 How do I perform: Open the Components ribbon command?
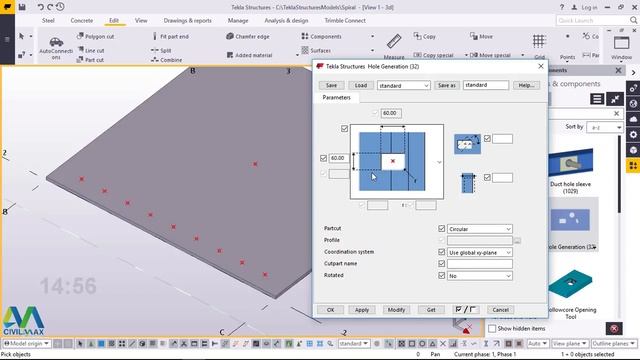pyautogui.click(x=321, y=36)
